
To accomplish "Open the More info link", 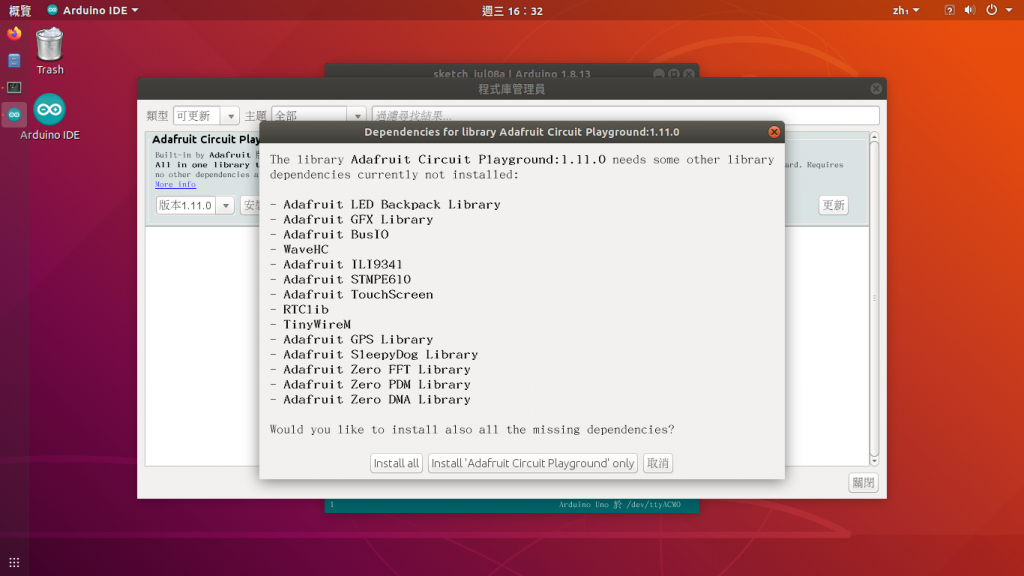I will (175, 185).
